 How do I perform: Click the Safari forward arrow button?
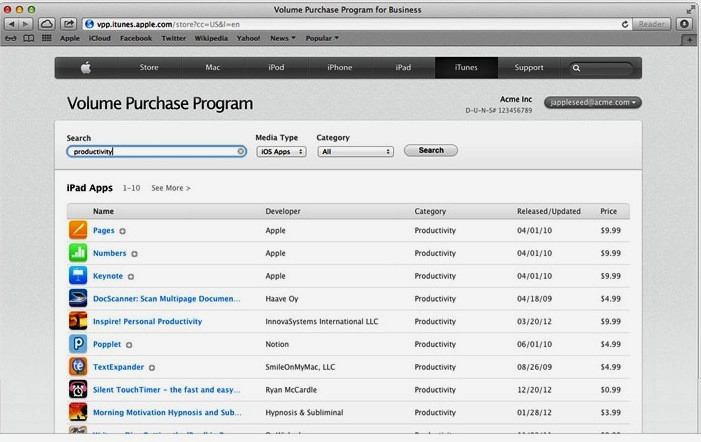click(x=25, y=24)
